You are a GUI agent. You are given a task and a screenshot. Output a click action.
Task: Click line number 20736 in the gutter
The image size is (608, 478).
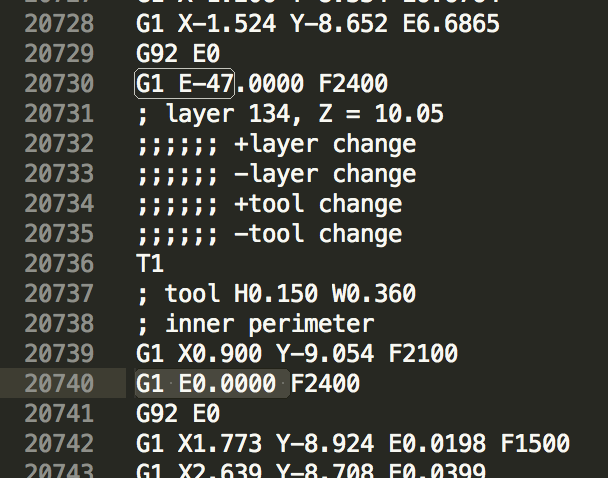click(59, 264)
